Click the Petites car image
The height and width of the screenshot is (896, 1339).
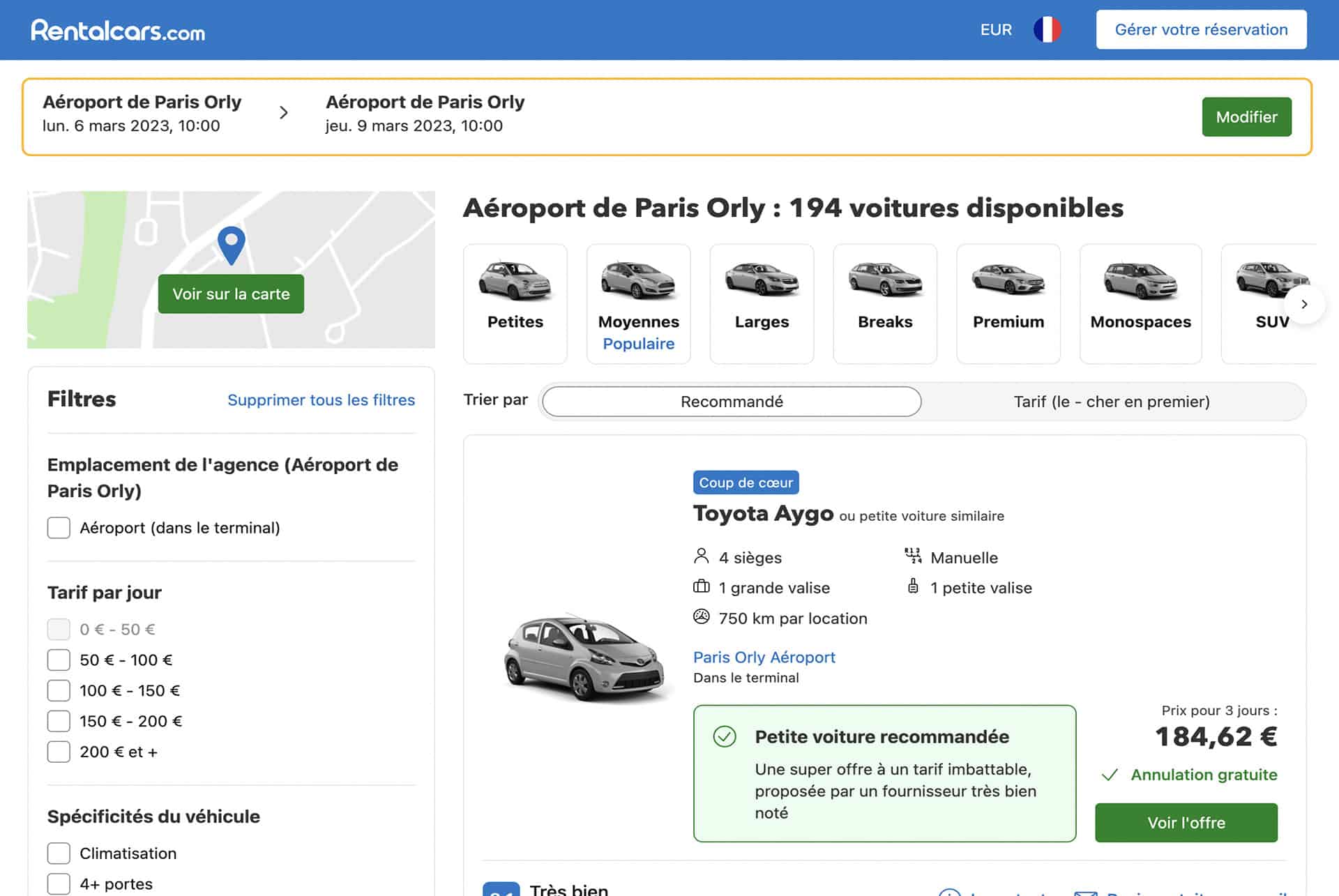pos(515,280)
